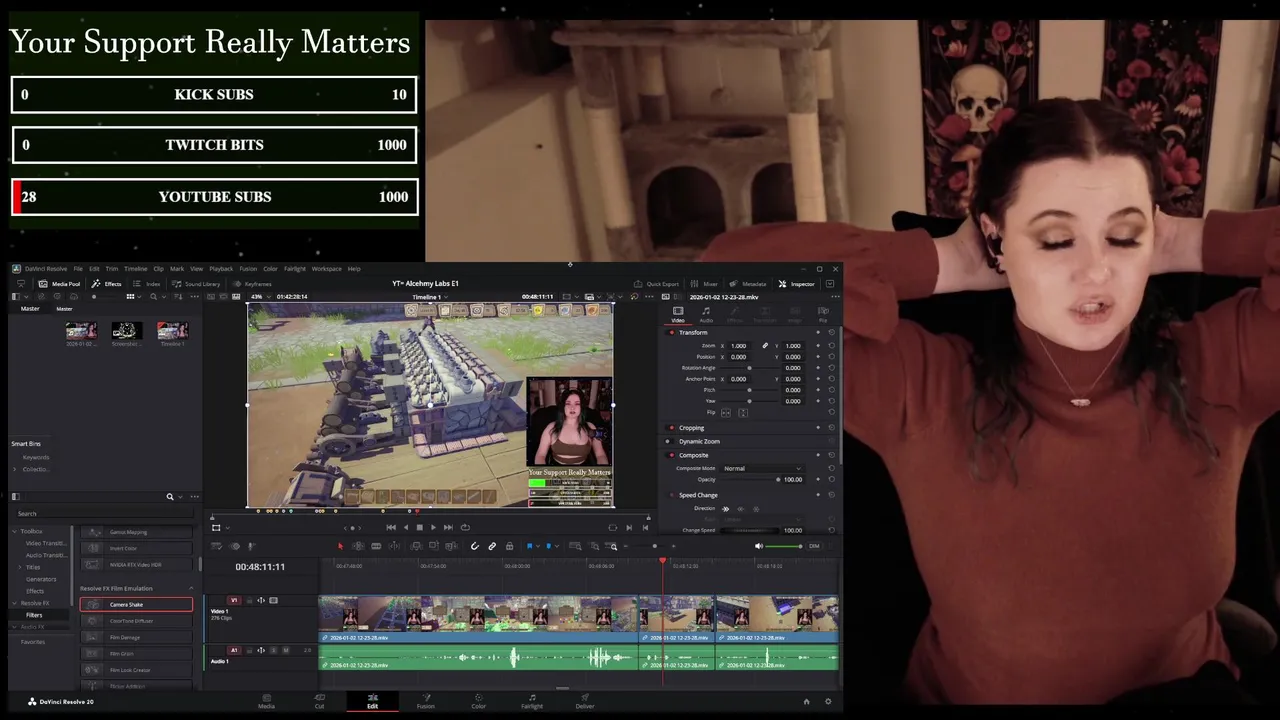Adjust the Pitch slider

pyautogui.click(x=750, y=390)
